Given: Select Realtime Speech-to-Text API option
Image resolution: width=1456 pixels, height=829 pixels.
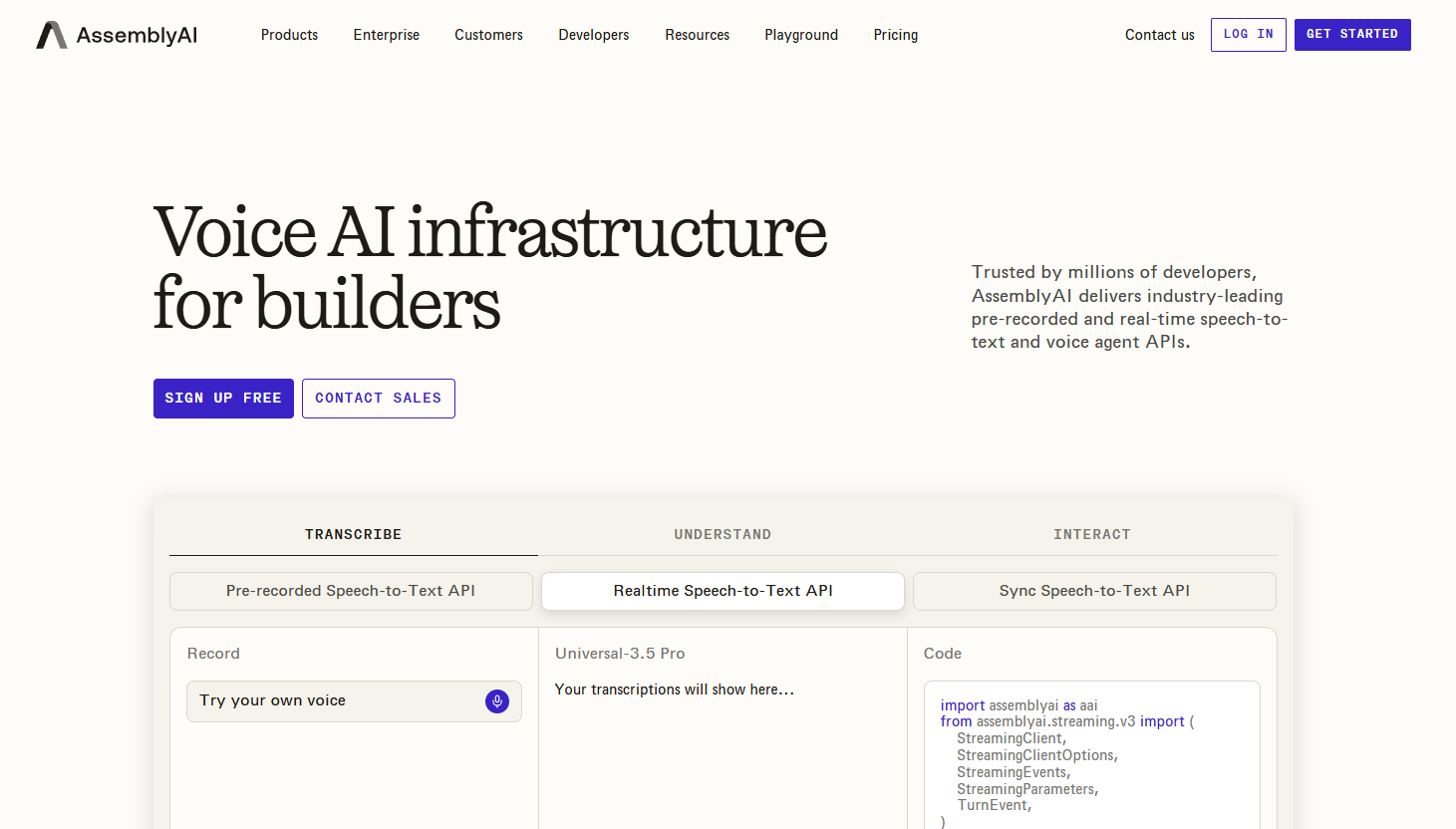Looking at the screenshot, I should tap(723, 591).
